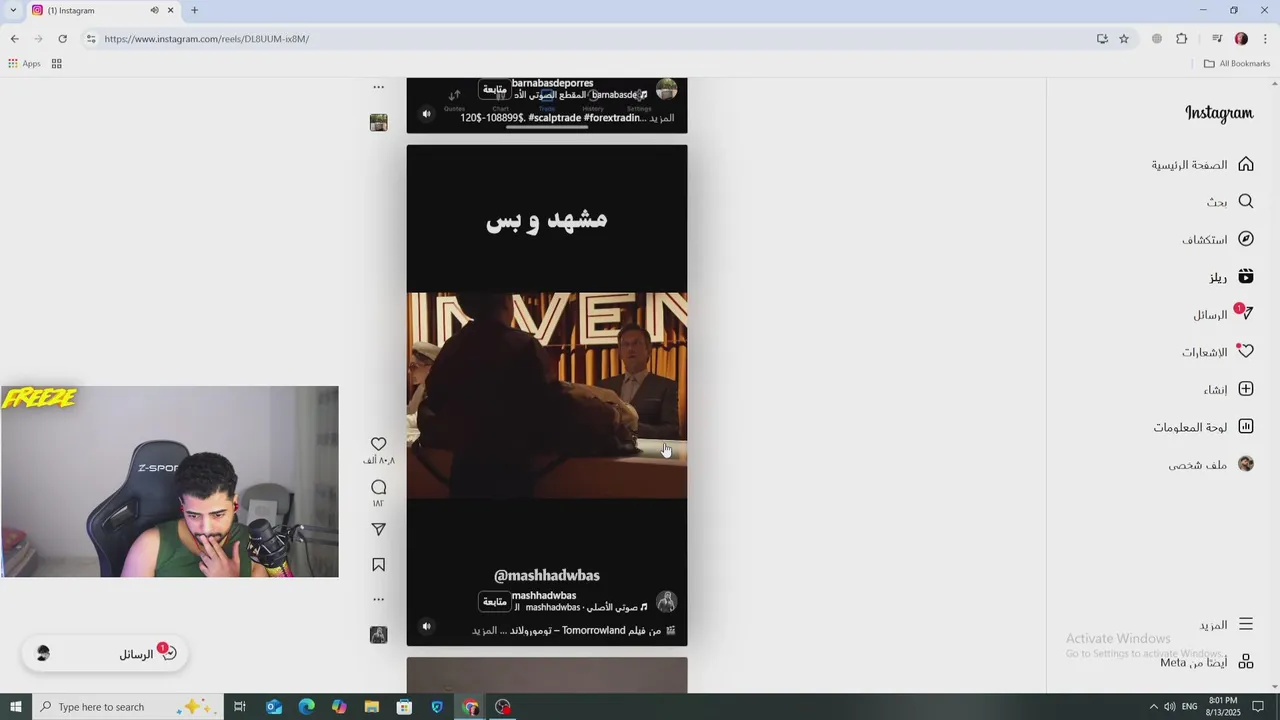The image size is (1280, 720).
Task: Open the More hamburger menu icon
Action: pyautogui.click(x=1246, y=624)
